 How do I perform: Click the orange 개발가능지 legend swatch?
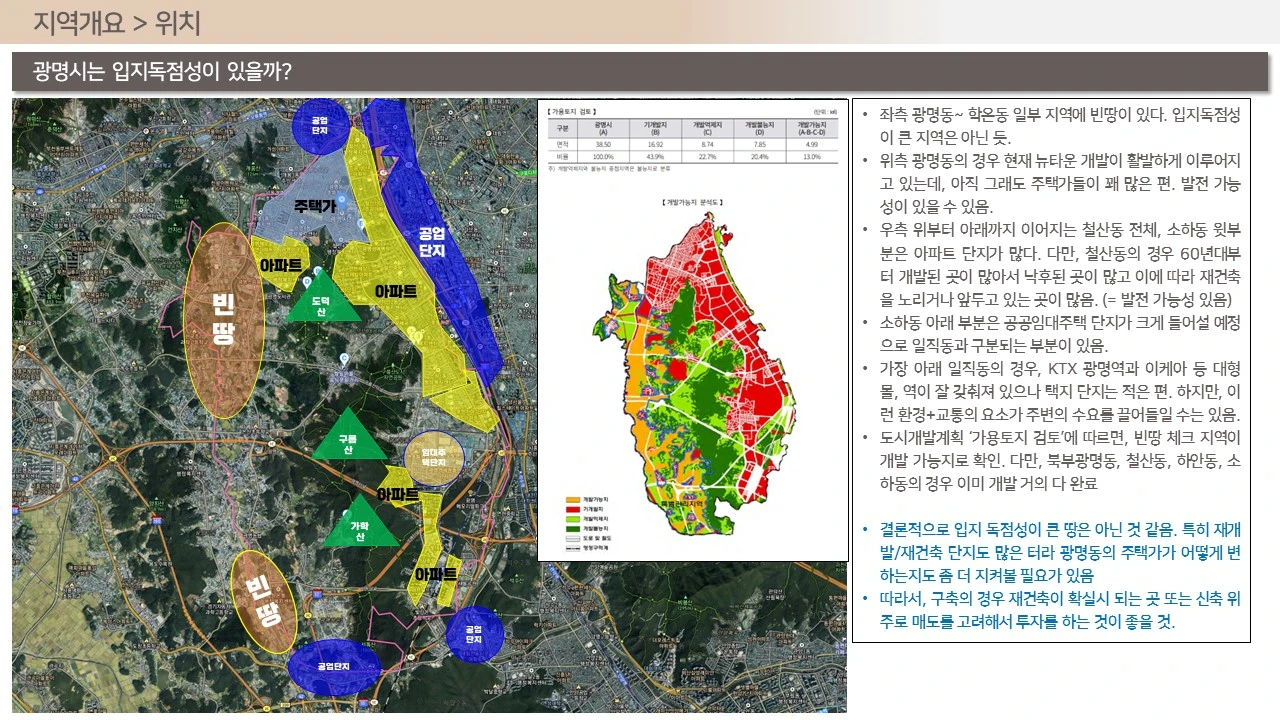[572, 499]
